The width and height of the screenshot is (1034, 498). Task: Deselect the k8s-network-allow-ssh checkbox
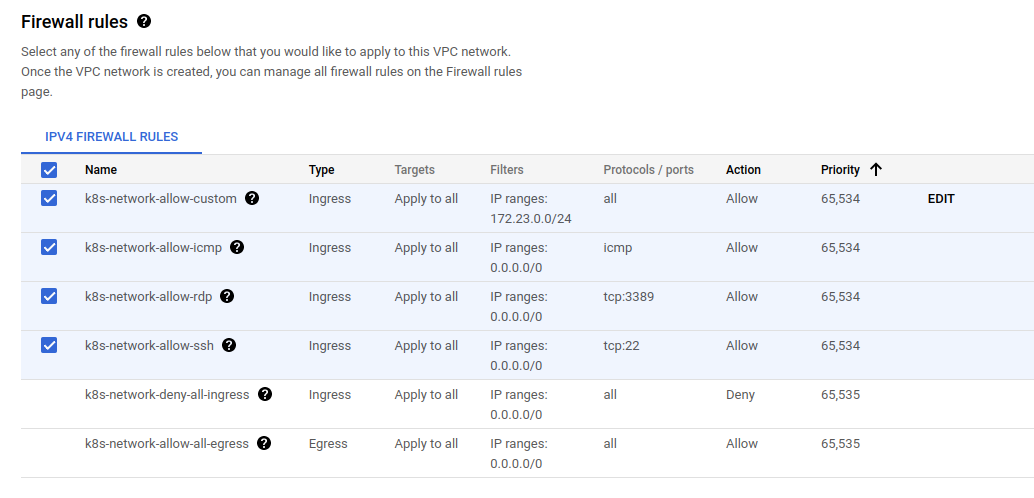(49, 345)
